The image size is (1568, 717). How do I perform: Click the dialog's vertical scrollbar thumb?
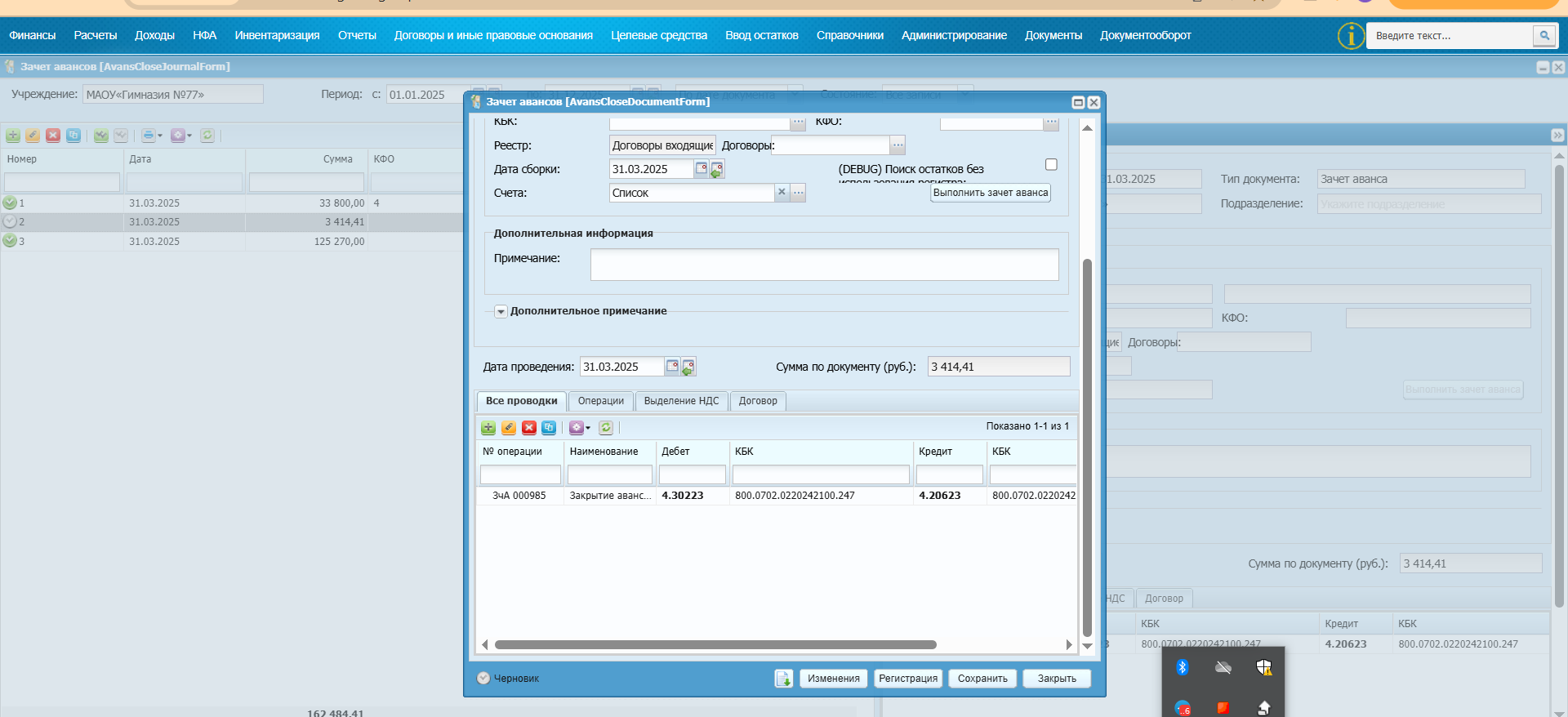tap(1087, 448)
